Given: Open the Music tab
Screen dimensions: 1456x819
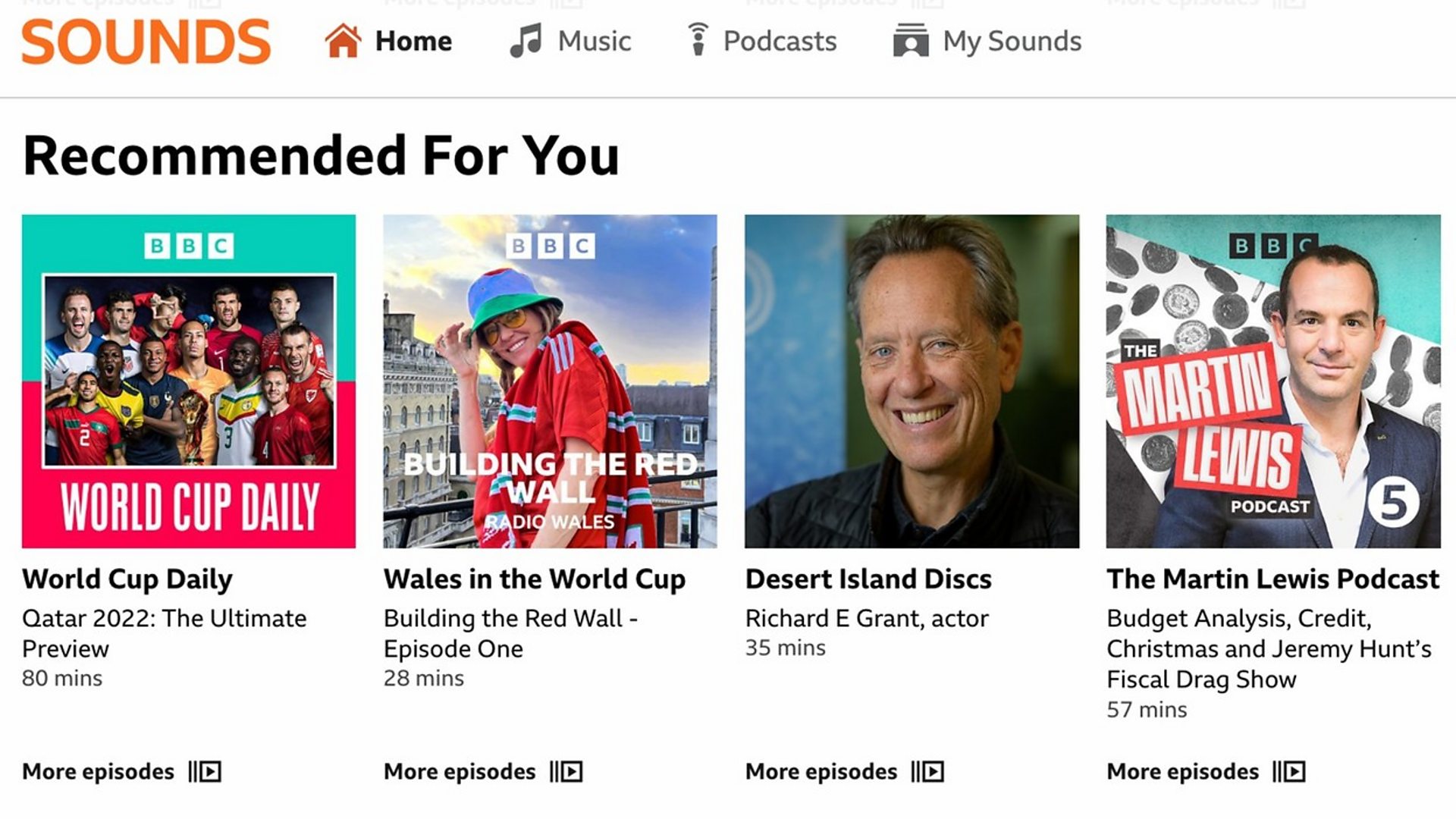Looking at the screenshot, I should coord(594,41).
